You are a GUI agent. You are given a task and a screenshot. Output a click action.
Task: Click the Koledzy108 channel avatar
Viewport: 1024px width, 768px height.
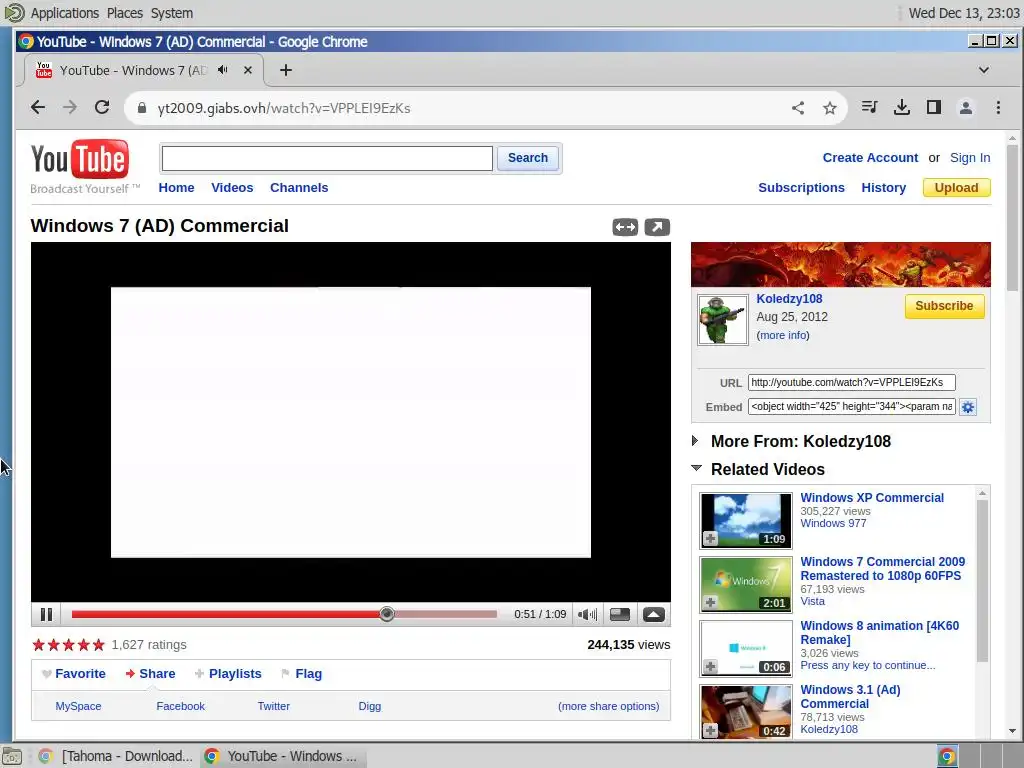[x=722, y=320]
